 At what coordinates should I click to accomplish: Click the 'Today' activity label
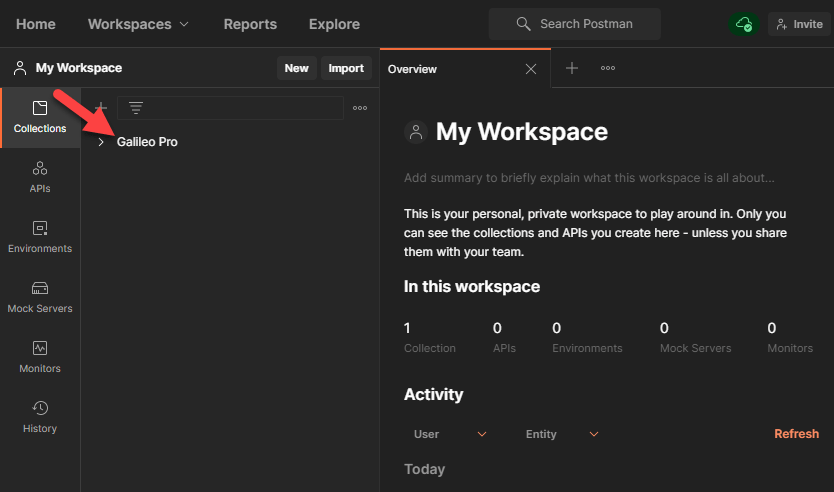pyautogui.click(x=424, y=469)
